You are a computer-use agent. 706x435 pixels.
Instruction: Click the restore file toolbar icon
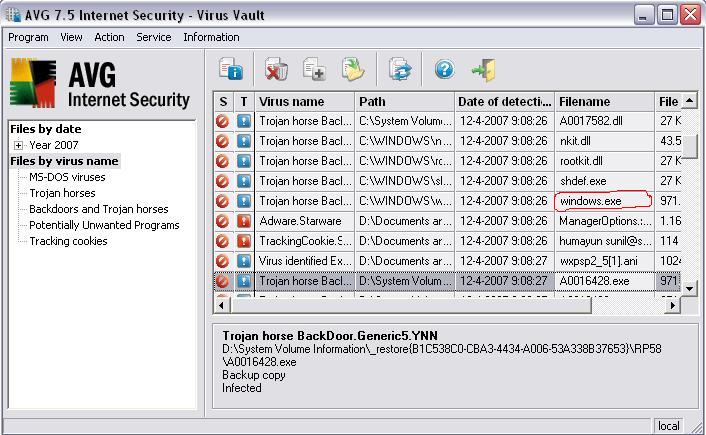(353, 69)
